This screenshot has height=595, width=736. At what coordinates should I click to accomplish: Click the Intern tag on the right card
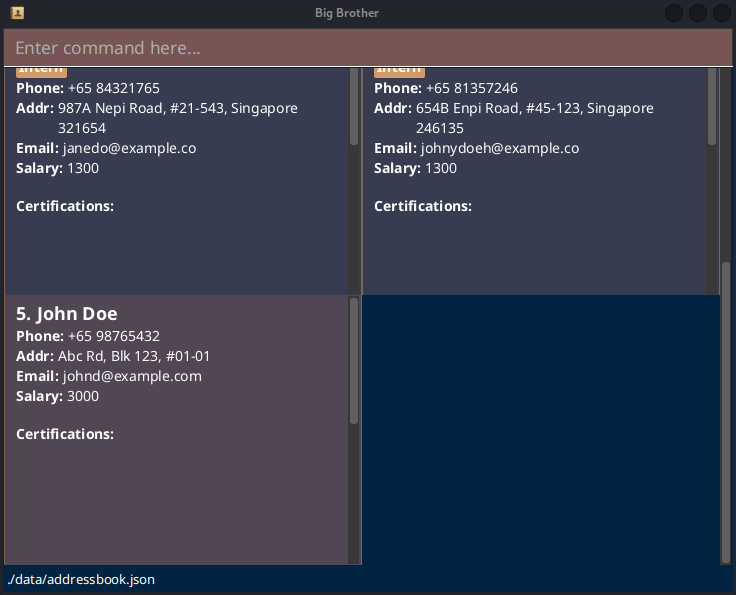[399, 70]
